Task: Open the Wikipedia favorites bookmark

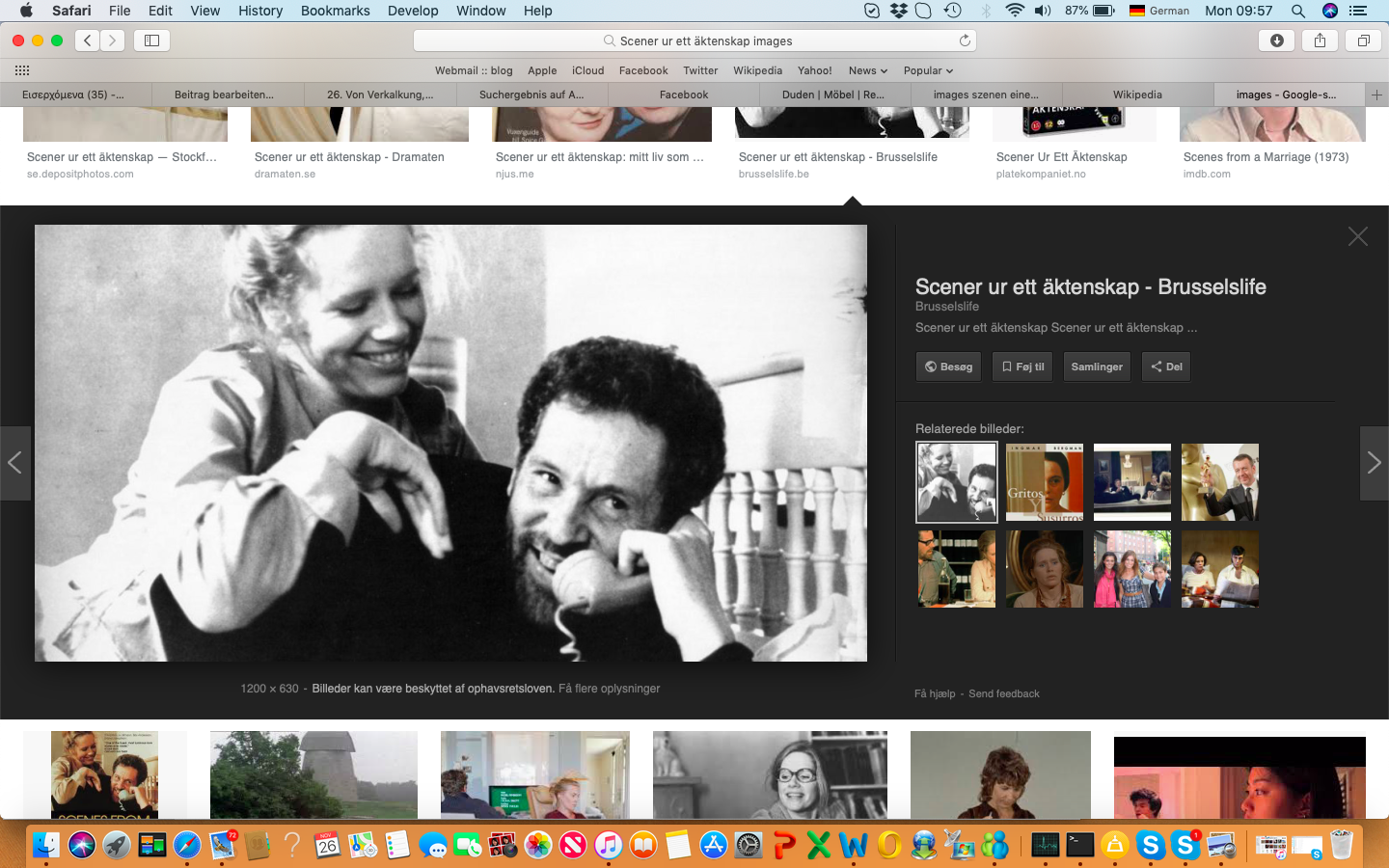Action: (x=757, y=70)
